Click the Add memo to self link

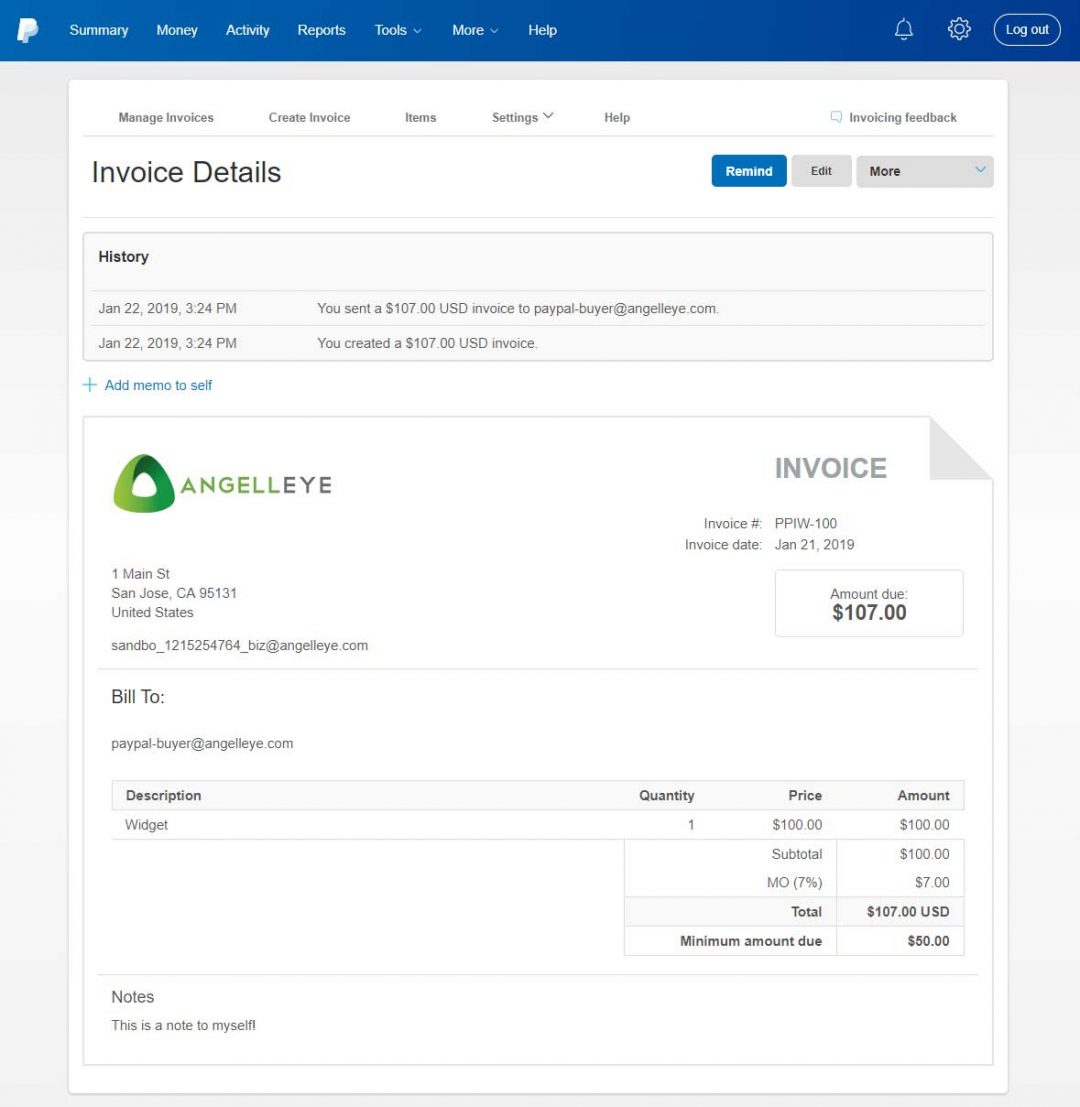click(157, 384)
